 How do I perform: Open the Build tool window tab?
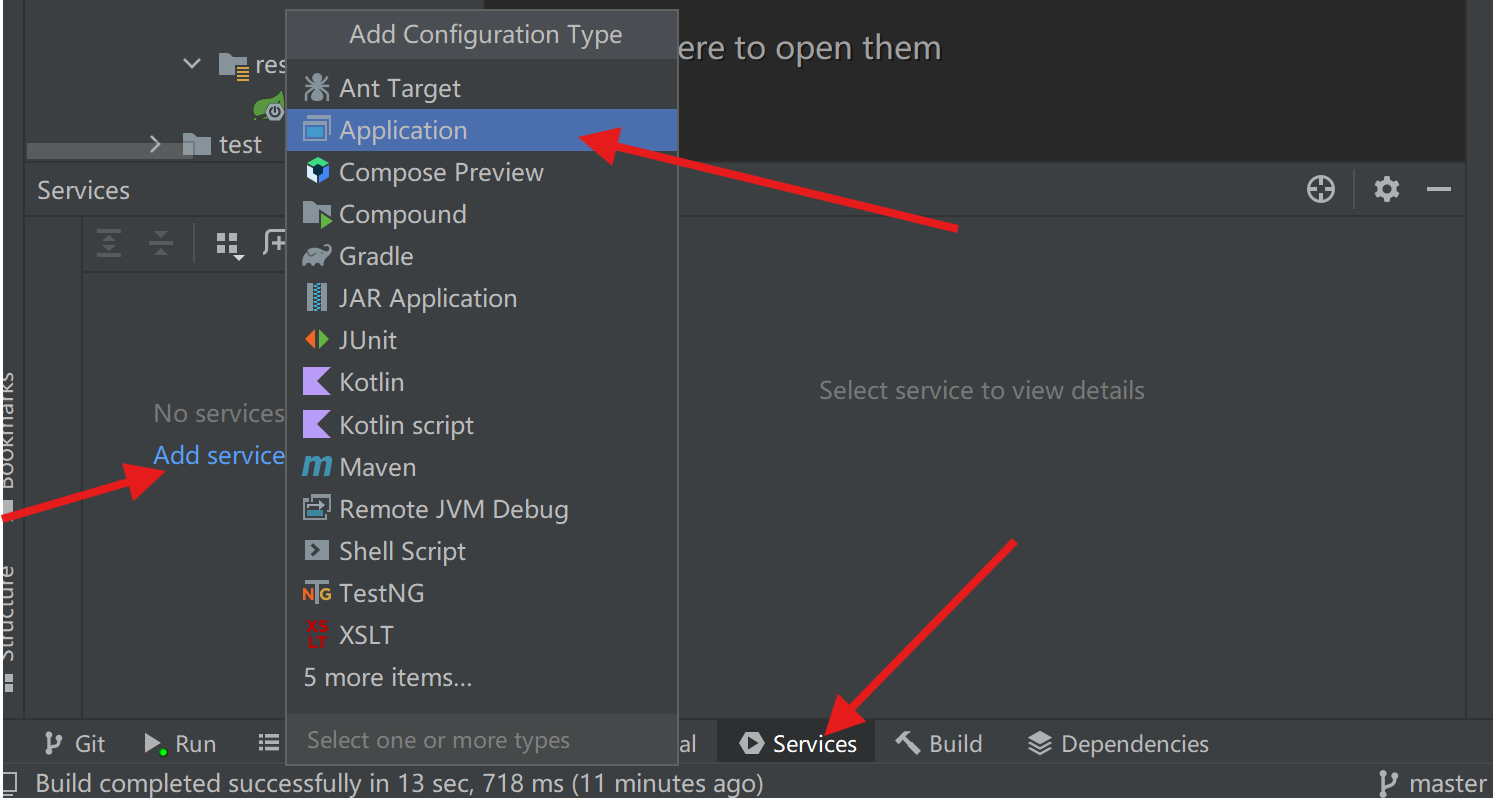pyautogui.click(x=939, y=744)
